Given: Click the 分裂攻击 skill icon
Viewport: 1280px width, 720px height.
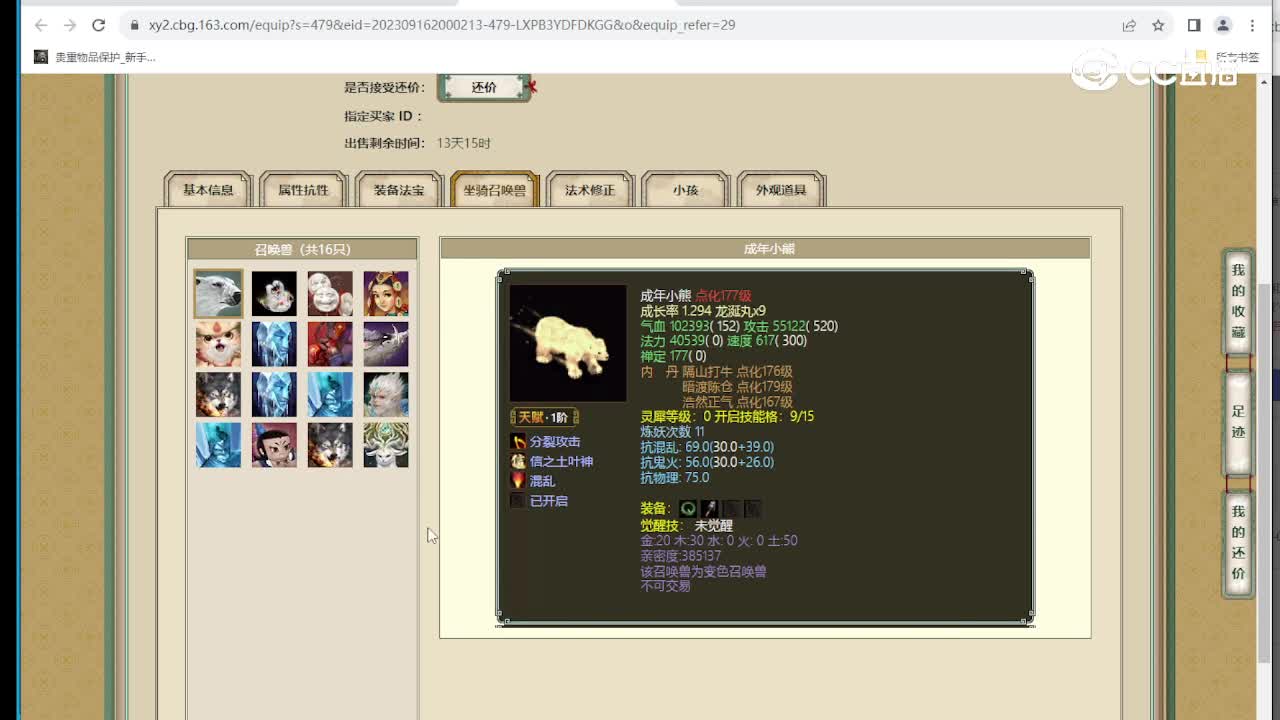Looking at the screenshot, I should [x=518, y=441].
